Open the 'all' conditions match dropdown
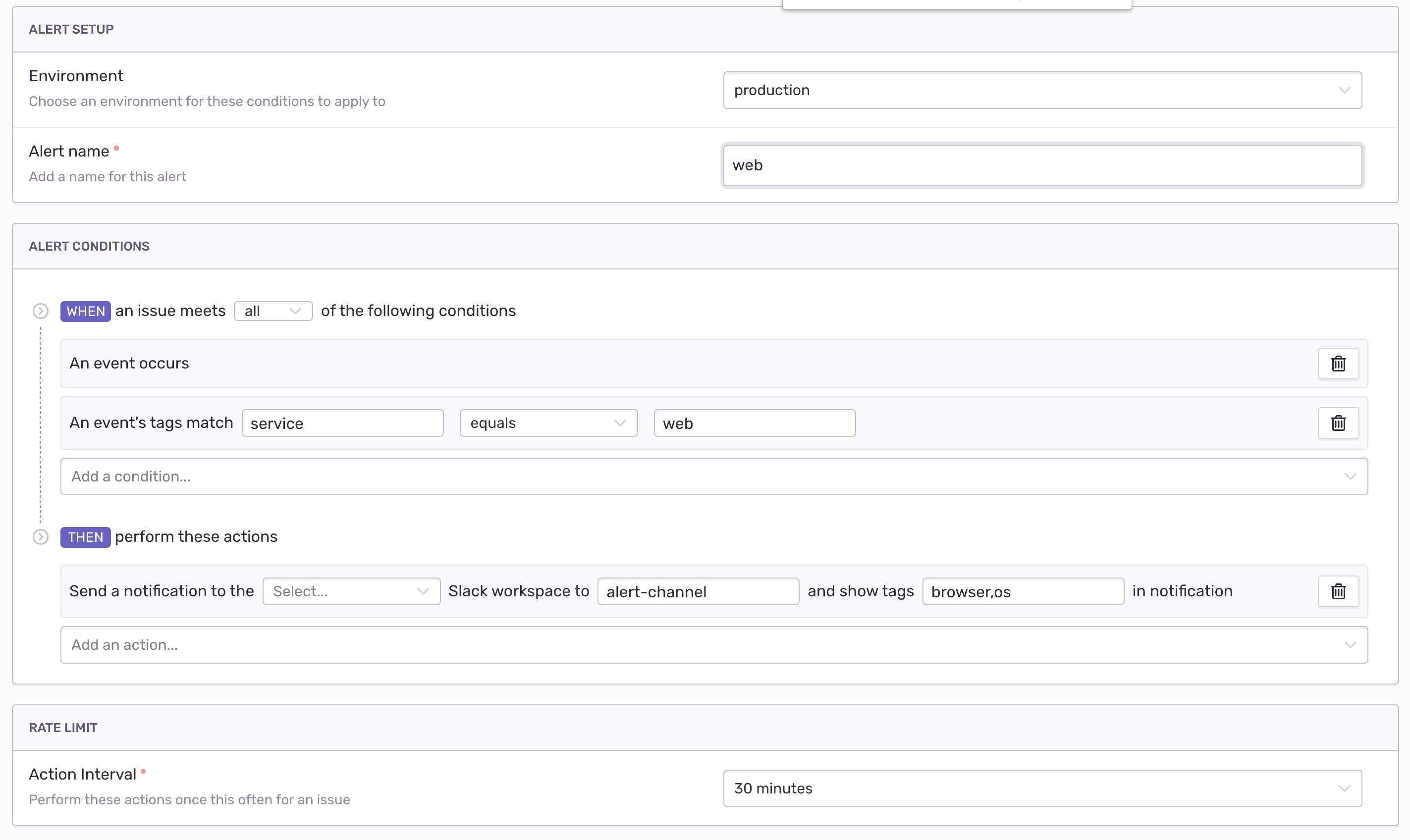The width and height of the screenshot is (1410, 840). tap(273, 311)
